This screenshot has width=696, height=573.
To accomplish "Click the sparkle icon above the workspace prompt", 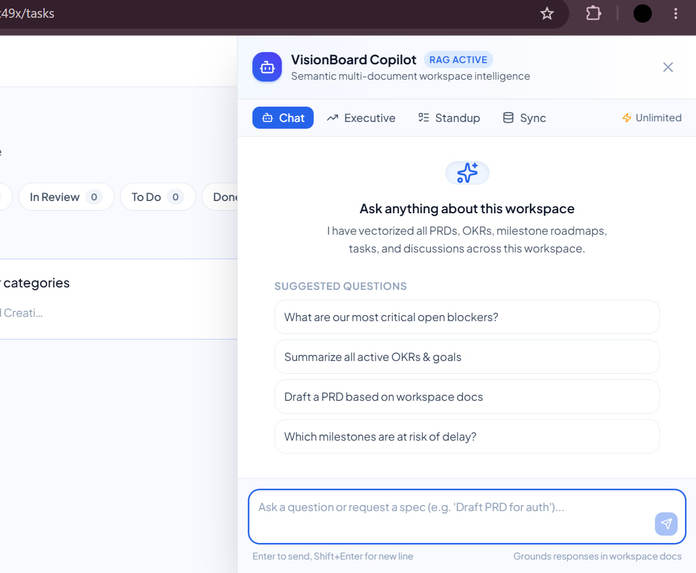I will (x=467, y=173).
